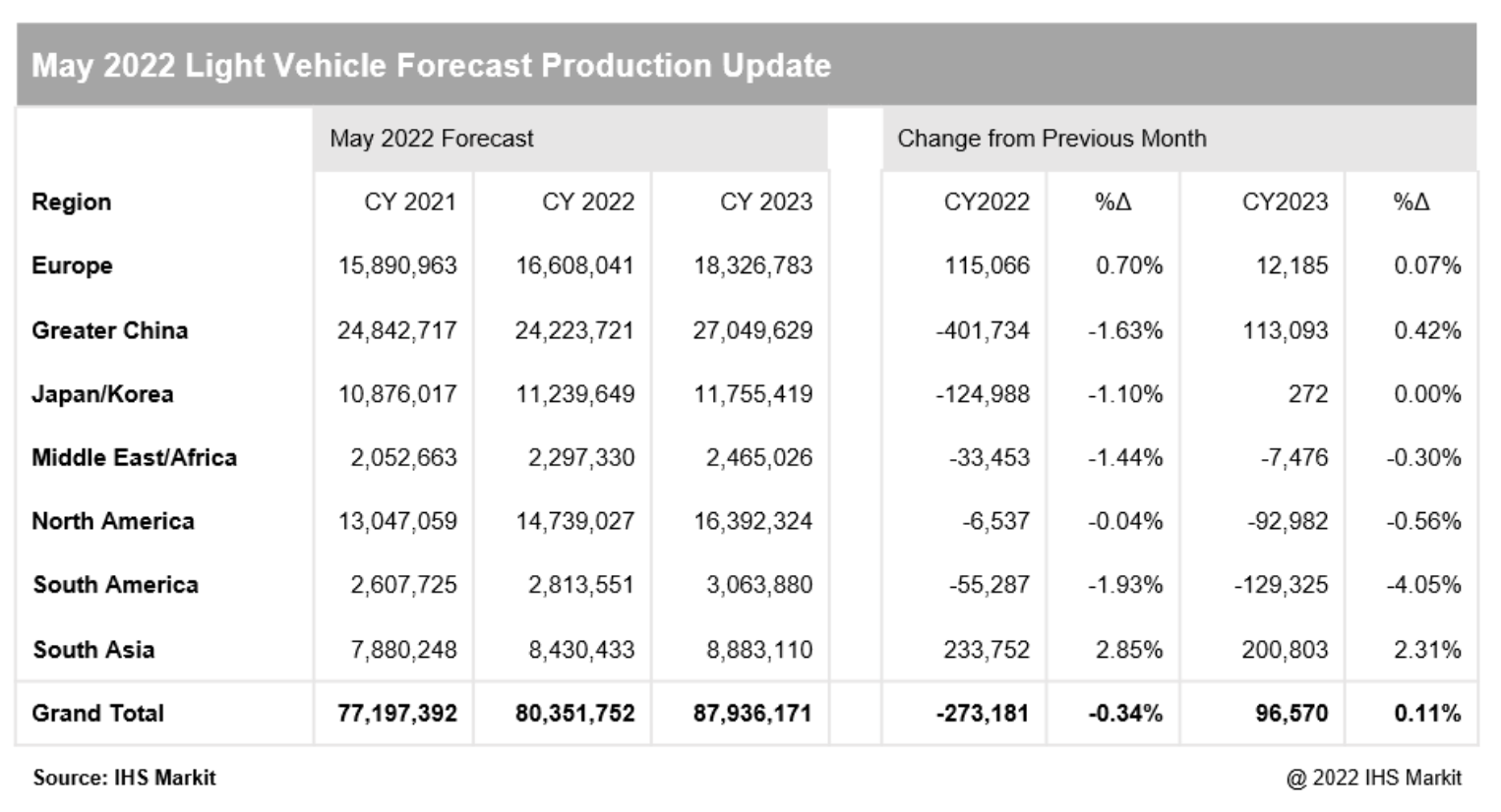Click the '@ 2022 IHS Markit' copyright text
Image resolution: width=1501 pixels, height=812 pixels.
pyautogui.click(x=1373, y=778)
